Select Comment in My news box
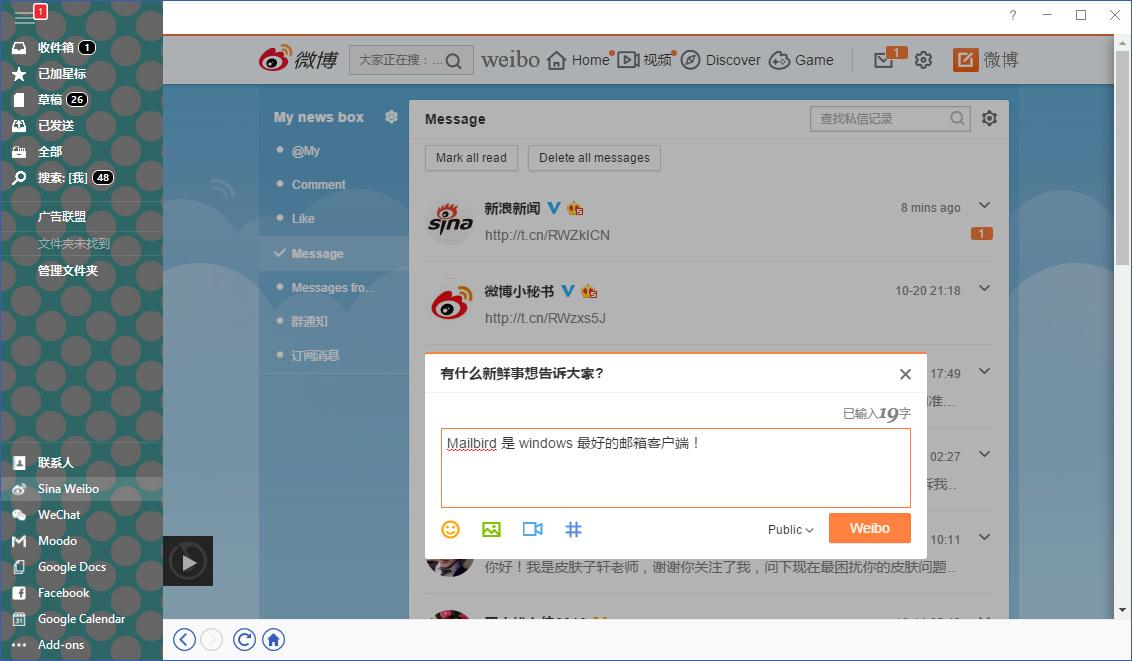 (x=318, y=185)
